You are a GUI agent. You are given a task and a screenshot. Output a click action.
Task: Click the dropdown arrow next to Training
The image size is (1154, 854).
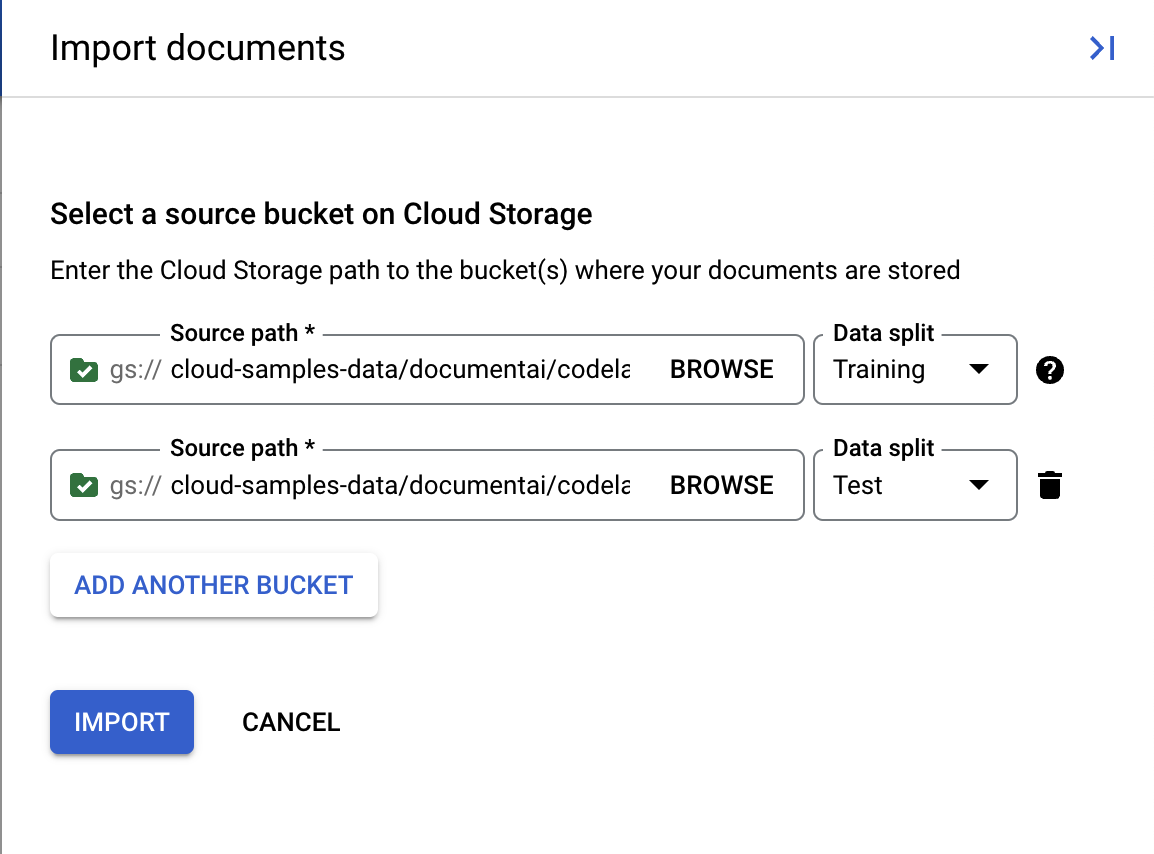pyautogui.click(x=979, y=370)
